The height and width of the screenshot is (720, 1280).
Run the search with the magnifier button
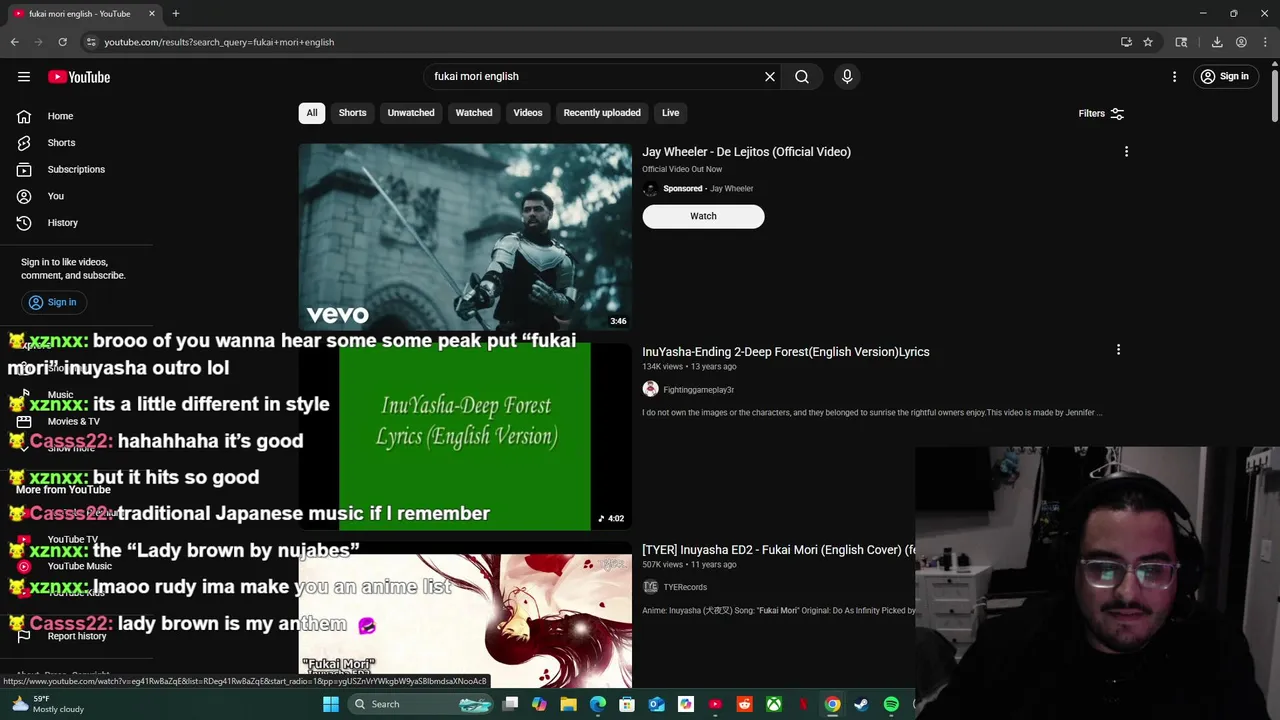click(802, 76)
